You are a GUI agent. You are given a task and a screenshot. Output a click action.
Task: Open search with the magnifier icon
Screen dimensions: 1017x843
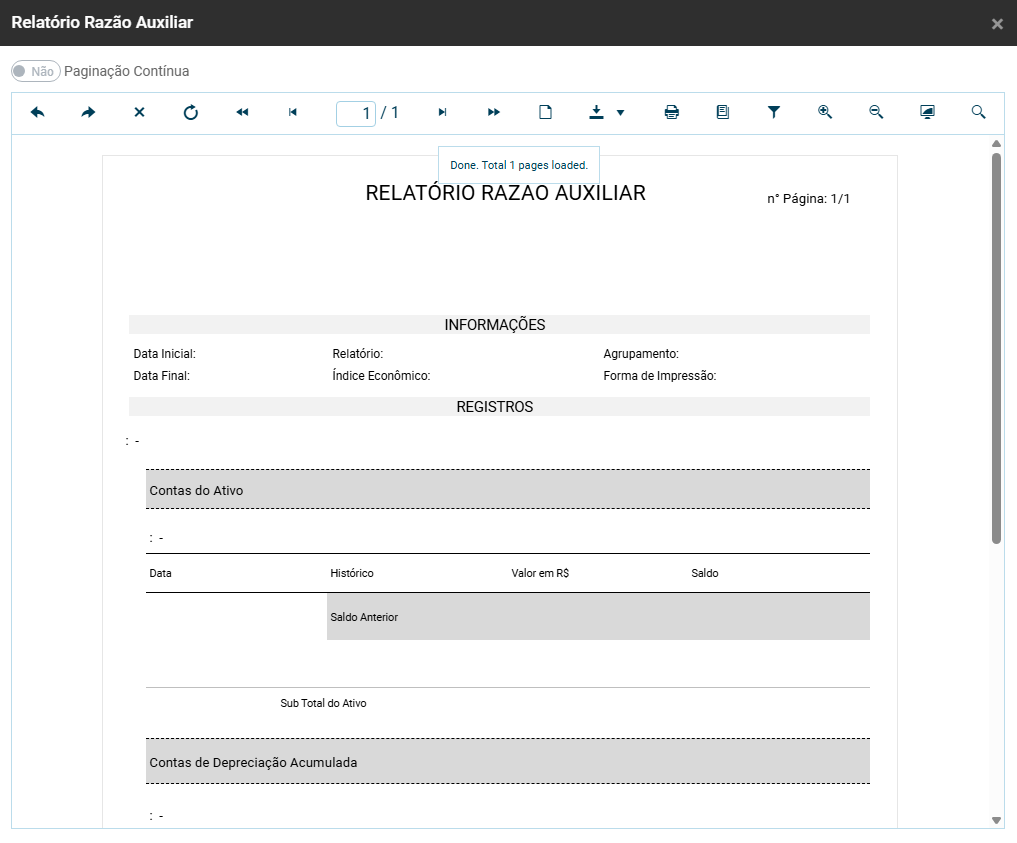pos(978,113)
